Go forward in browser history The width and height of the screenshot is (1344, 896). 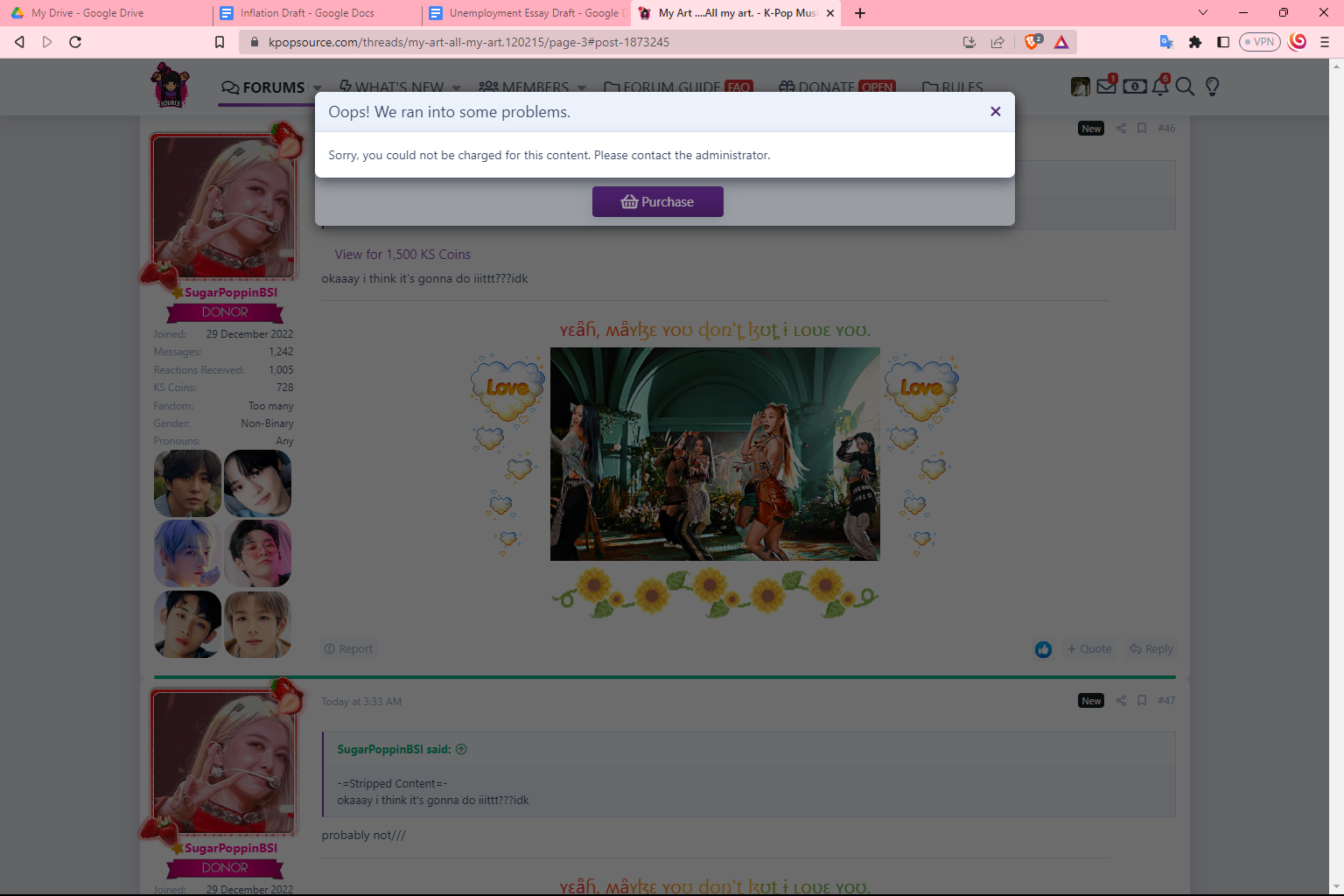[x=47, y=42]
